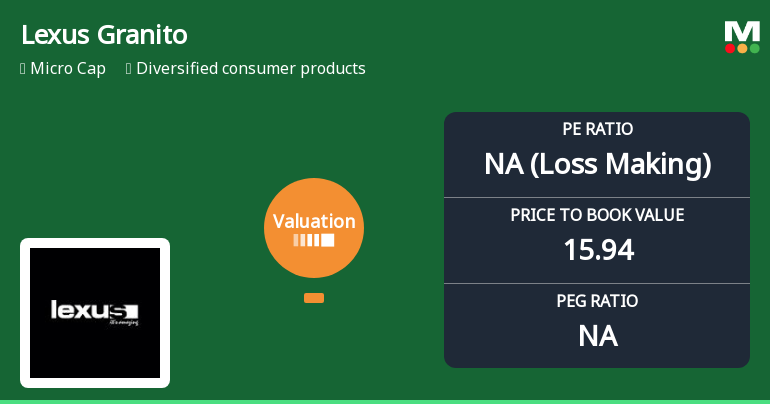The width and height of the screenshot is (770, 404).
Task: Click the PRICE TO BOOK VALUE heading
Action: click(x=597, y=215)
